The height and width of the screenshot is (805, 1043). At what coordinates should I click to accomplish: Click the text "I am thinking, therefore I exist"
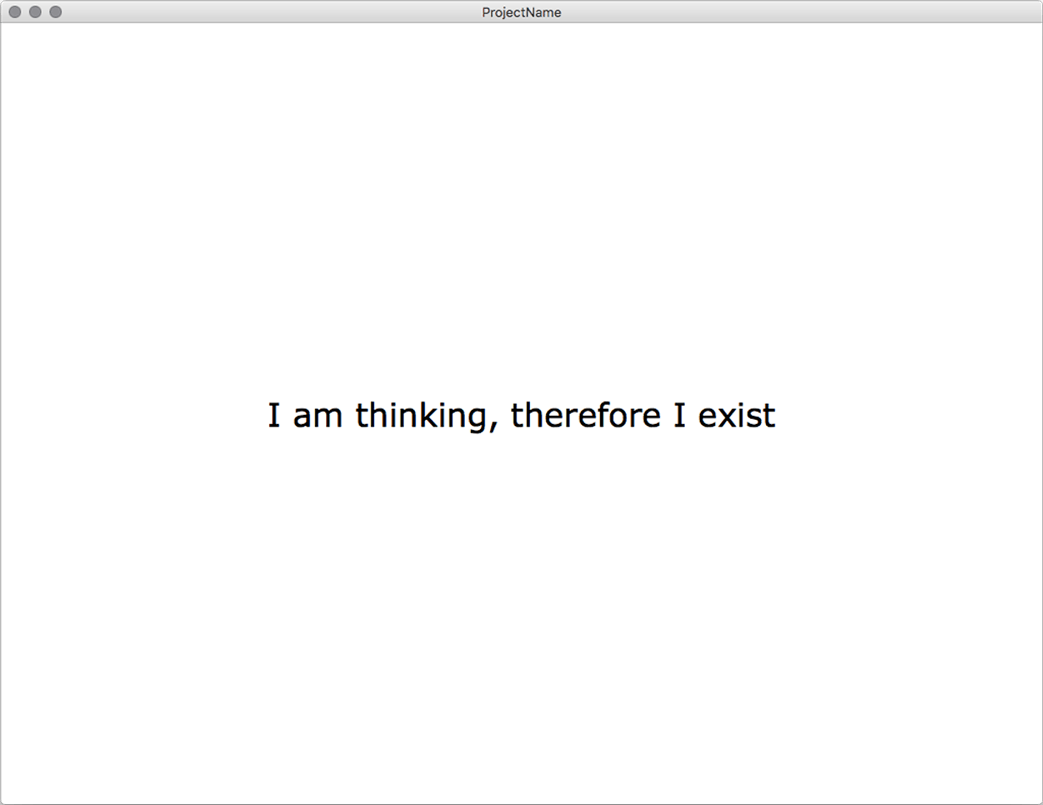[x=522, y=416]
